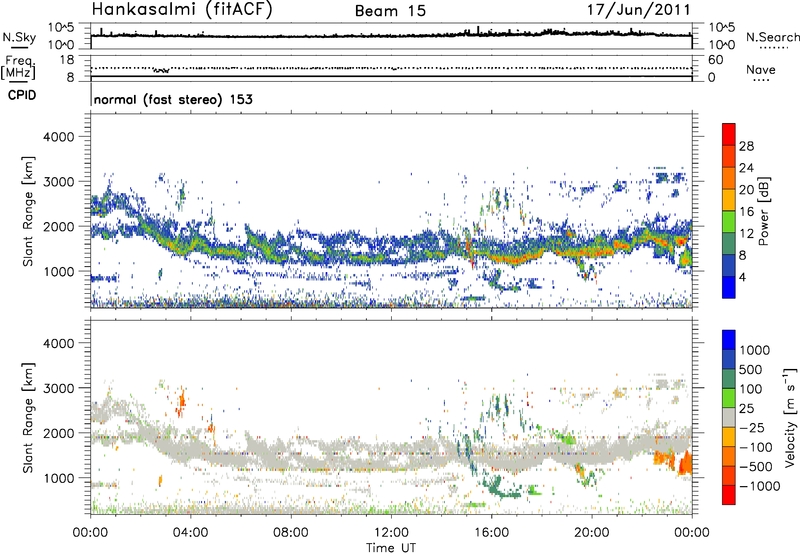
Task: Click the '12:00' time axis tick
Action: 391,533
